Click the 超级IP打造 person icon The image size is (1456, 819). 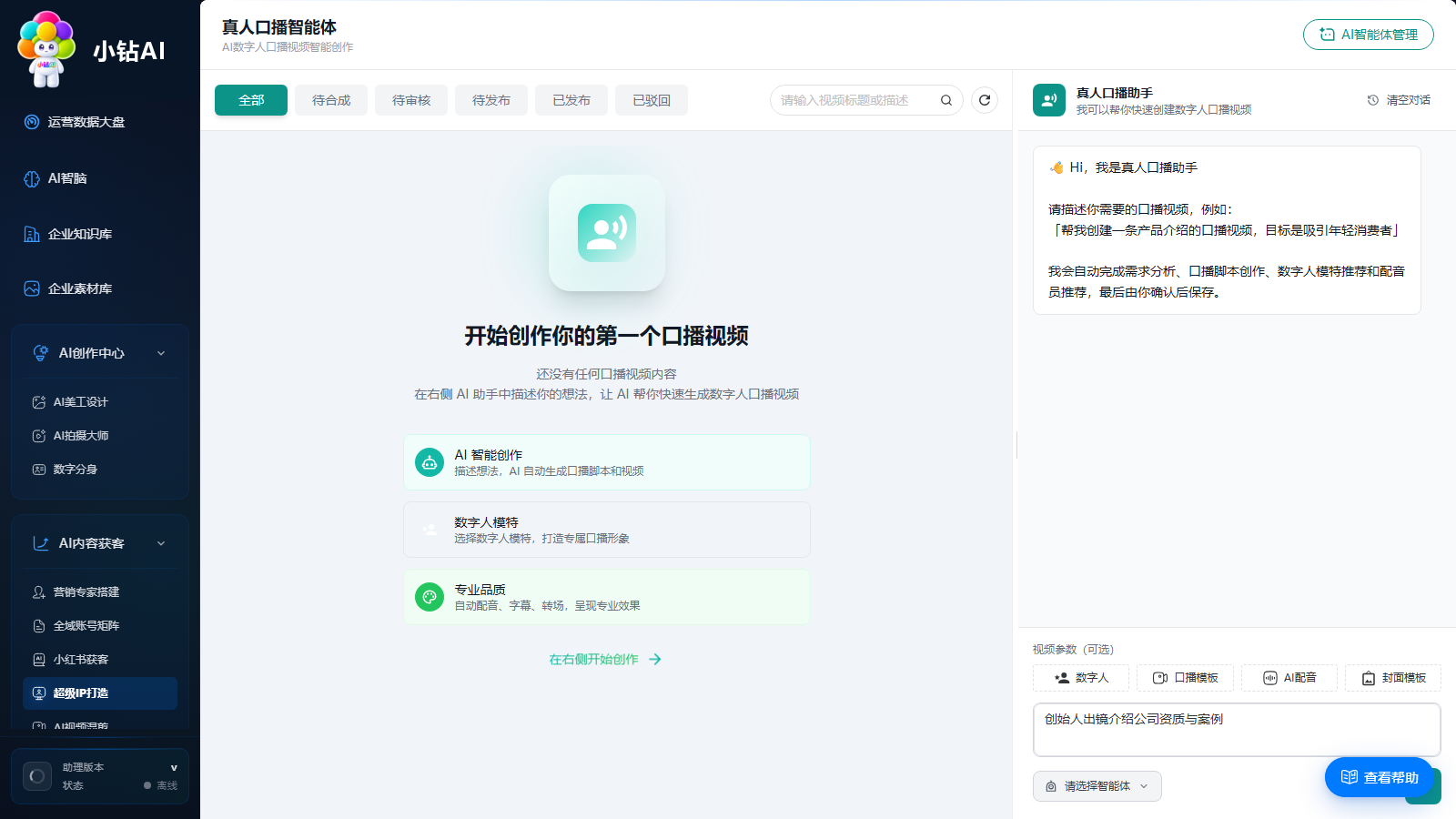[39, 693]
